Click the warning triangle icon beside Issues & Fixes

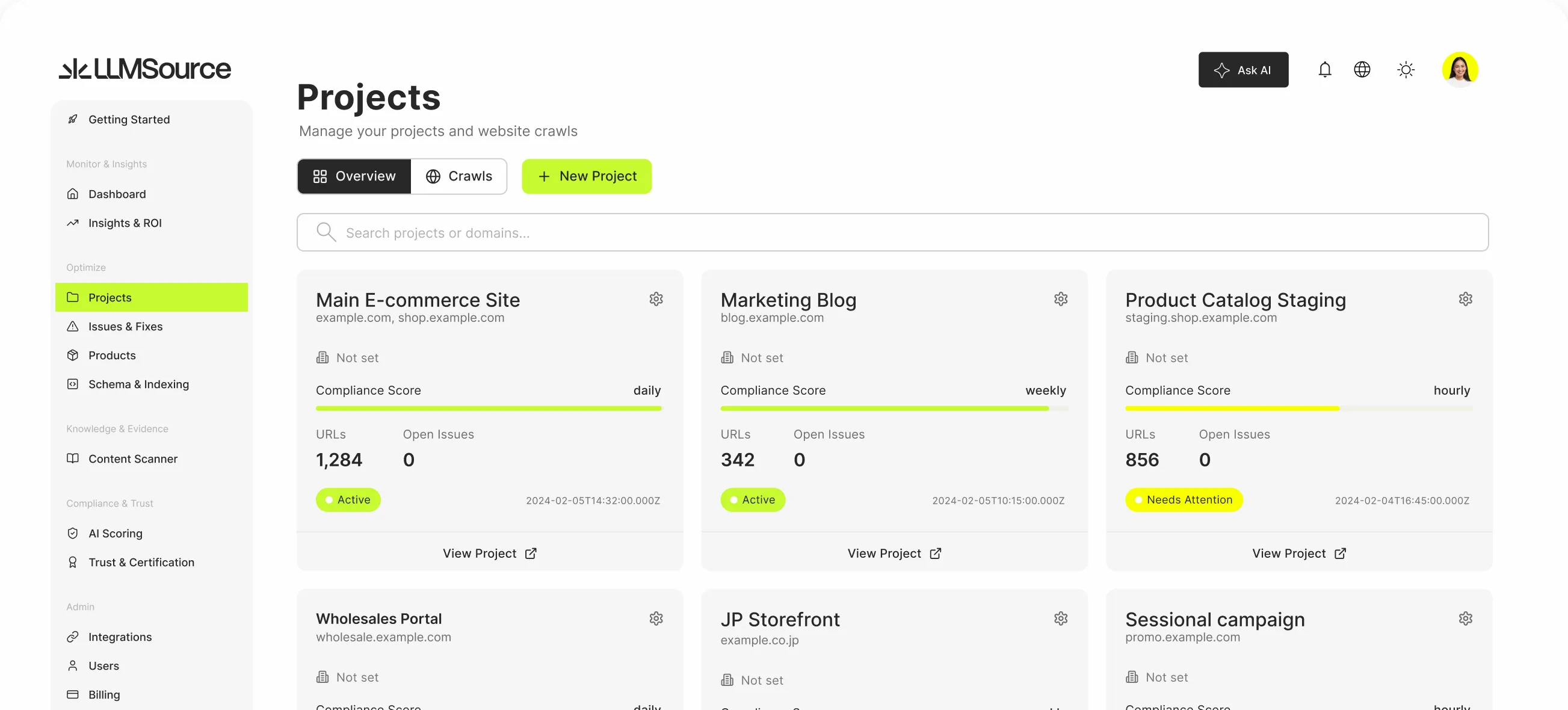click(72, 326)
